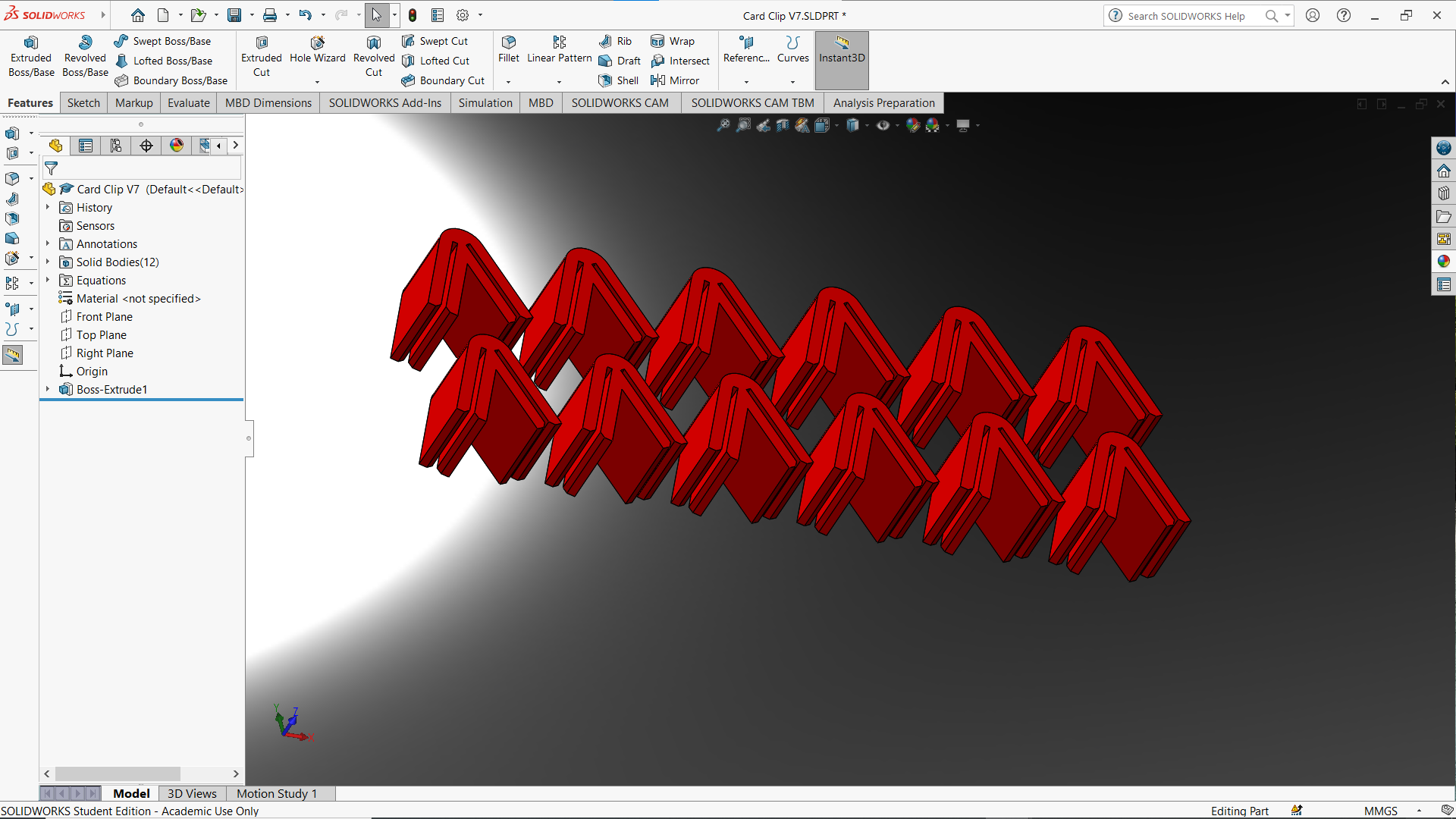Select the Front Plane in tree
This screenshot has width=1456, height=819.
pyautogui.click(x=104, y=316)
